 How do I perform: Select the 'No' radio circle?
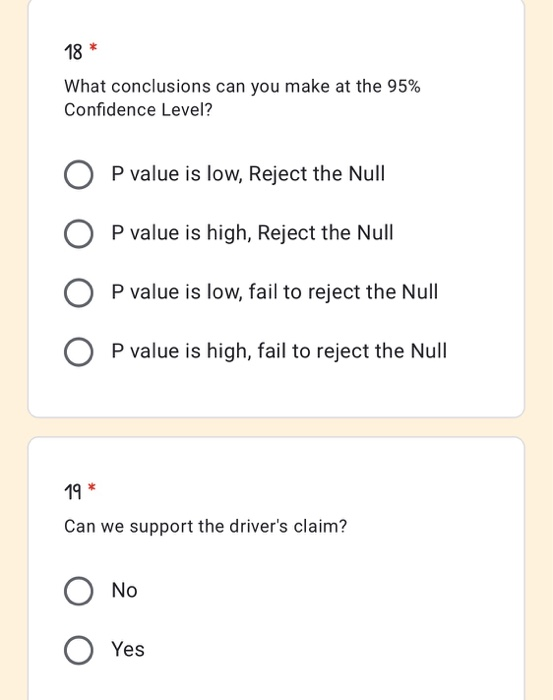click(79, 591)
